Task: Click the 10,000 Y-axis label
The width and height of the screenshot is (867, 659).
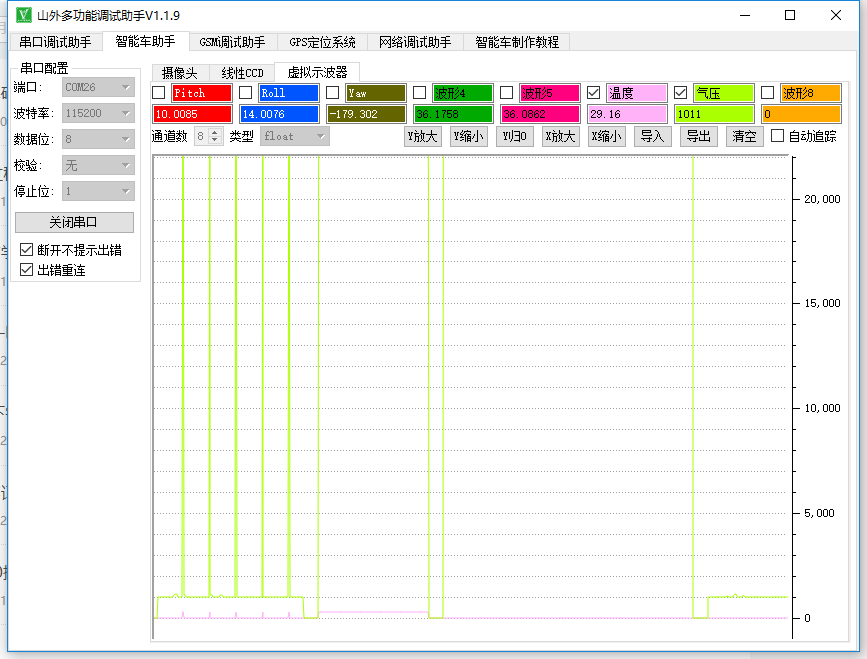Action: [x=822, y=408]
